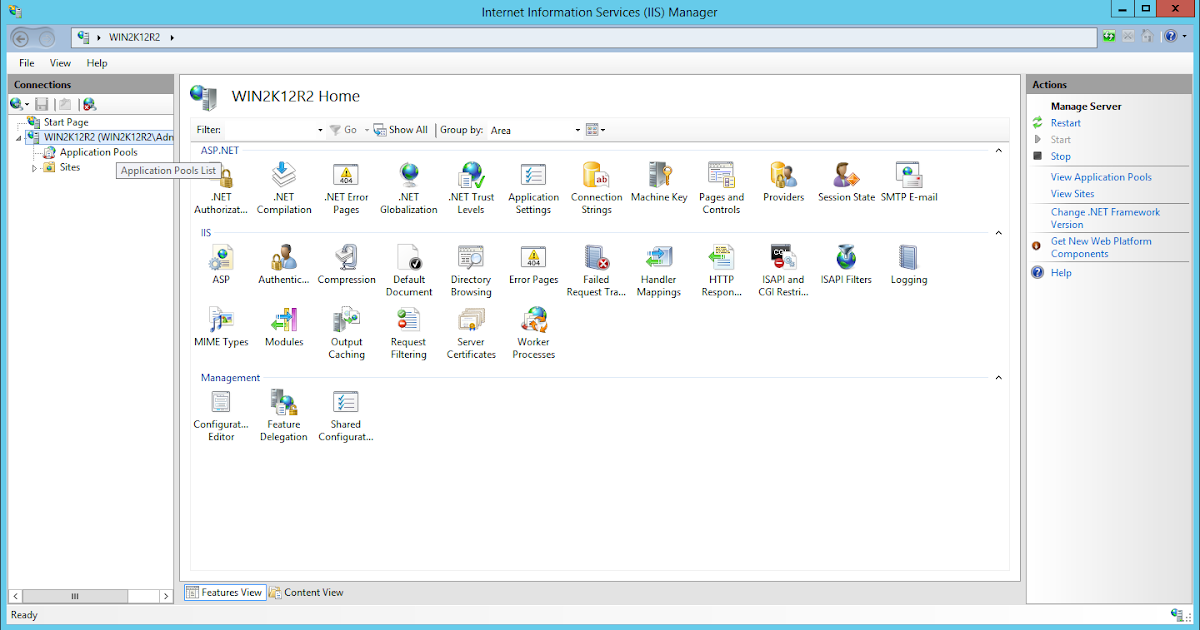
Task: Collapse the ASP.NET group
Action: pos(997,150)
